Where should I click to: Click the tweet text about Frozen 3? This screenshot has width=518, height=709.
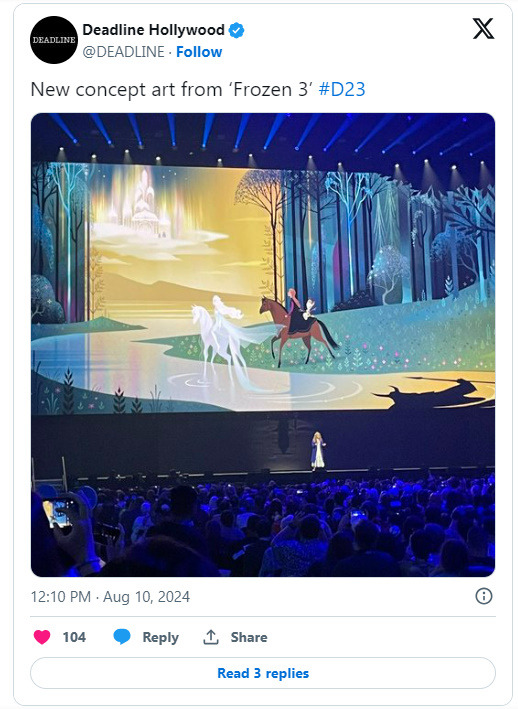point(172,89)
